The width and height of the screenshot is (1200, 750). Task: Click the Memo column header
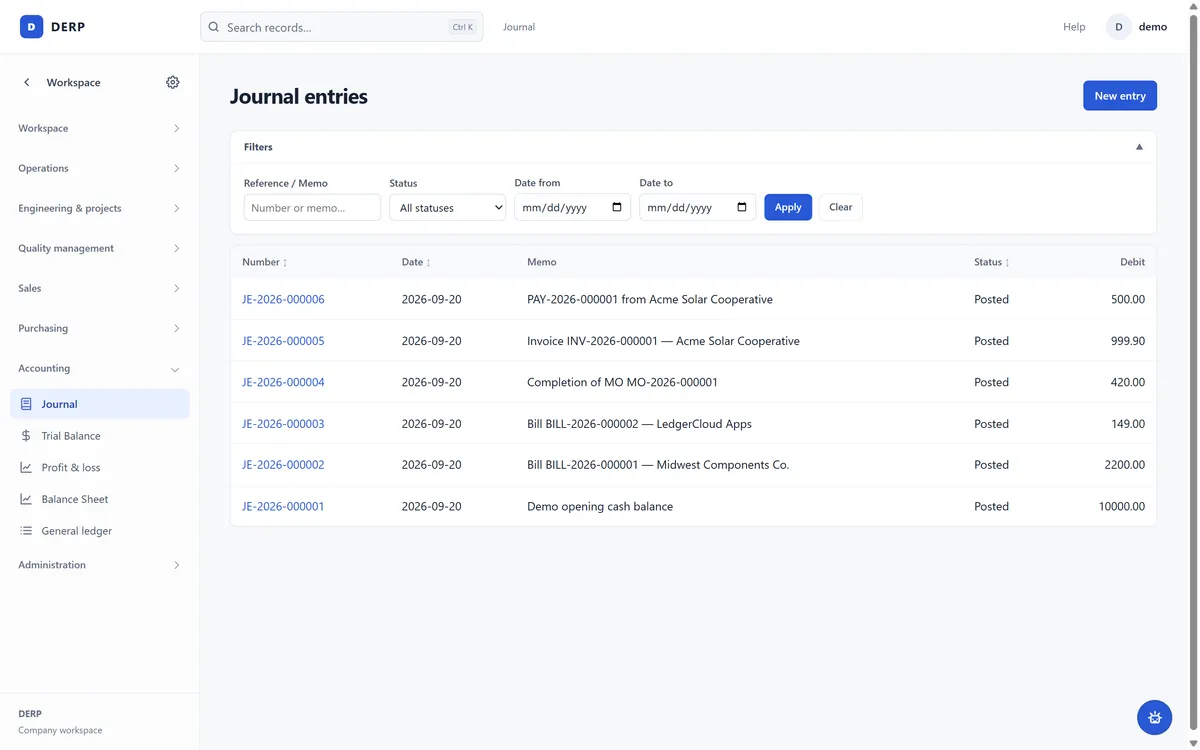click(x=542, y=262)
